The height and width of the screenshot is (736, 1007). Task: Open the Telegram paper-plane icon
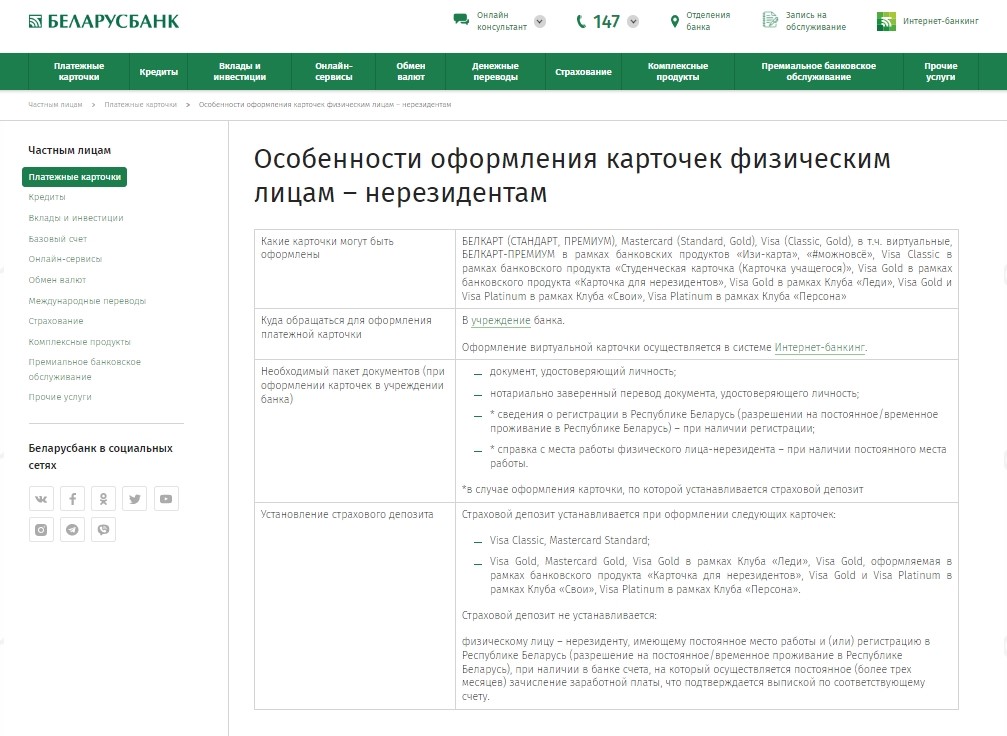73,530
